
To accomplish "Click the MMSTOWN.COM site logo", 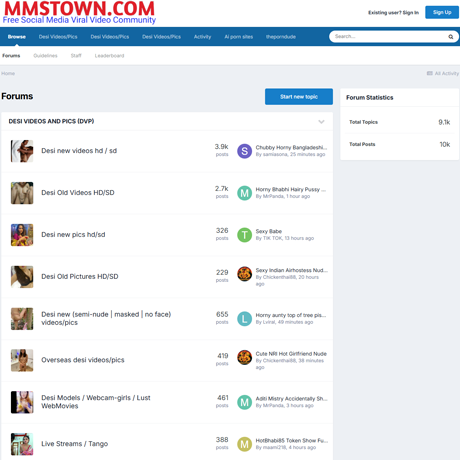I will pos(79,12).
